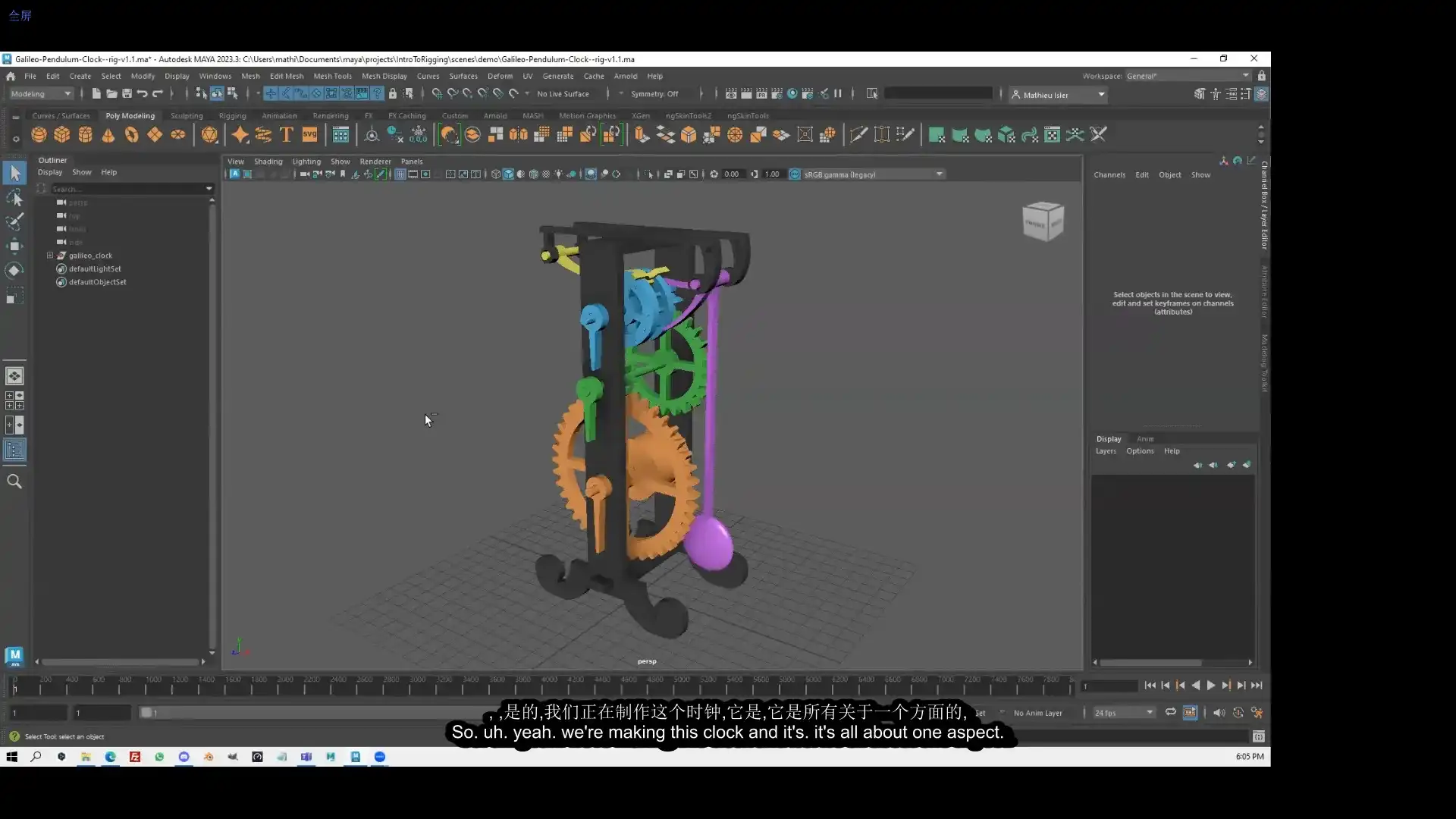
Task: Open the Windows taskbar search icon
Action: pos(36,757)
